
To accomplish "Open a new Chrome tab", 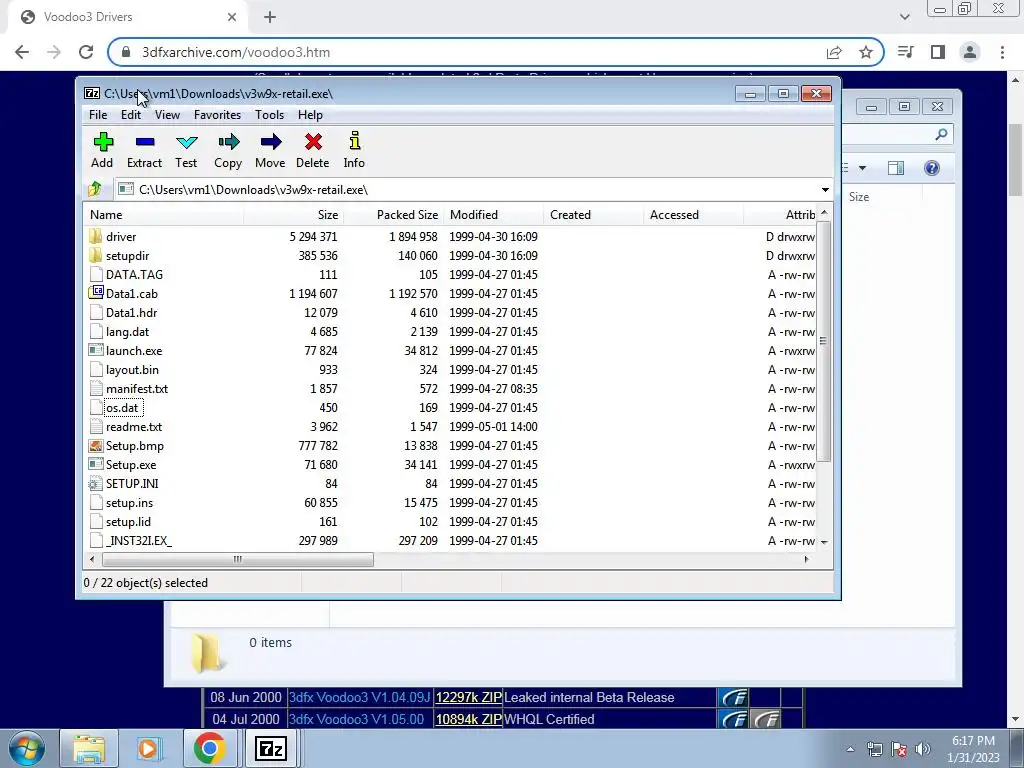I will point(270,17).
